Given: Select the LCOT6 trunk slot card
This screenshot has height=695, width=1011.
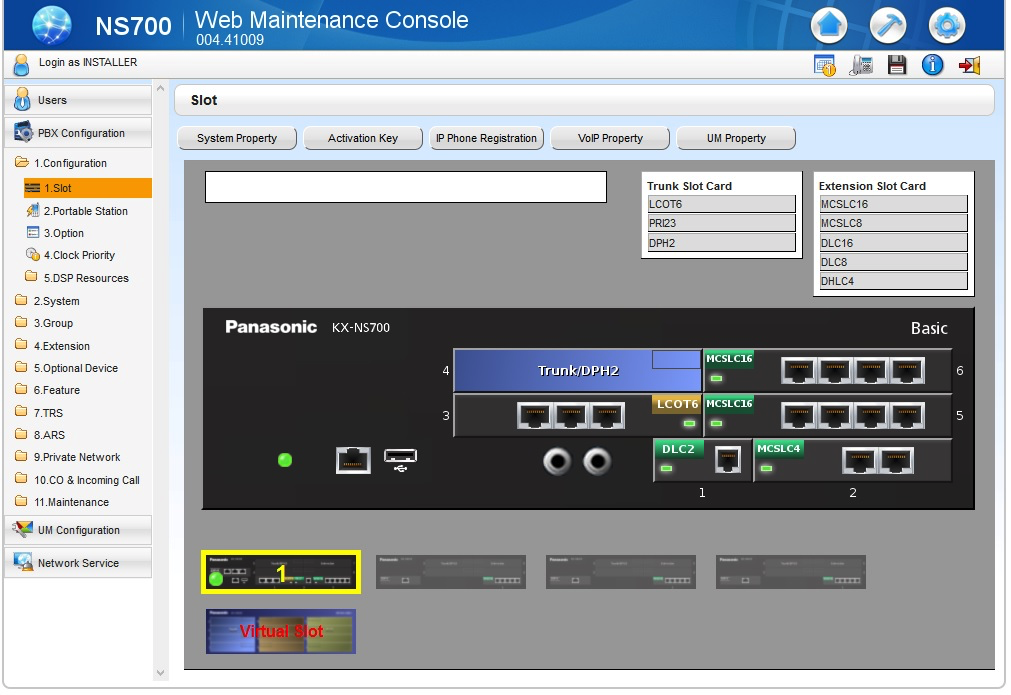Looking at the screenshot, I should tap(721, 204).
